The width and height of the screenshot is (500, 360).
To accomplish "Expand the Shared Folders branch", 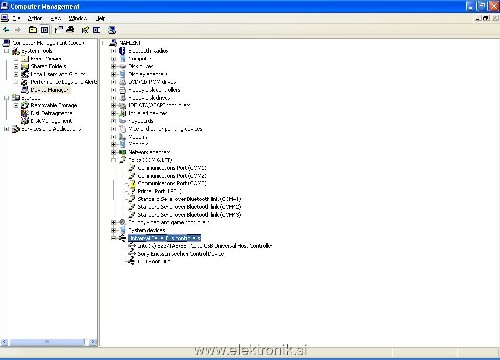I will tap(16, 66).
